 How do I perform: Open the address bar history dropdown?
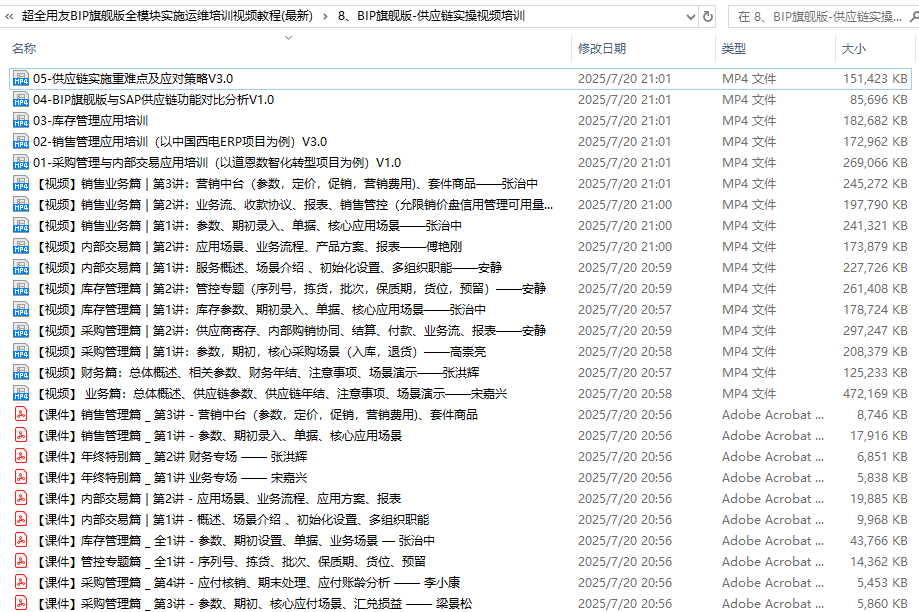click(692, 15)
